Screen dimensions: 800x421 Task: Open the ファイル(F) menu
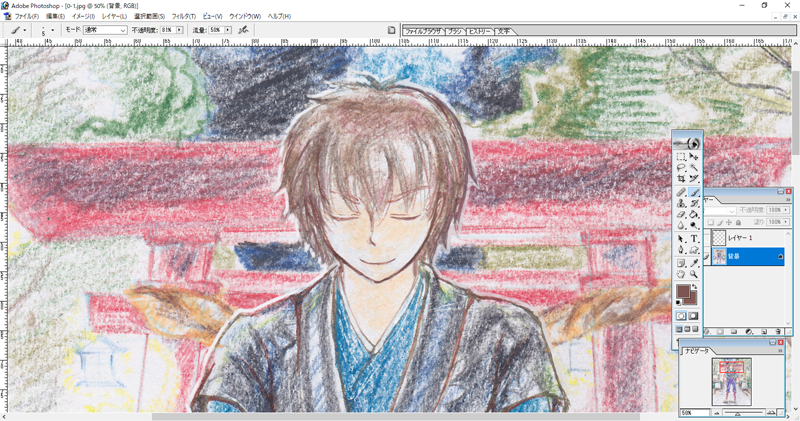pyautogui.click(x=27, y=16)
